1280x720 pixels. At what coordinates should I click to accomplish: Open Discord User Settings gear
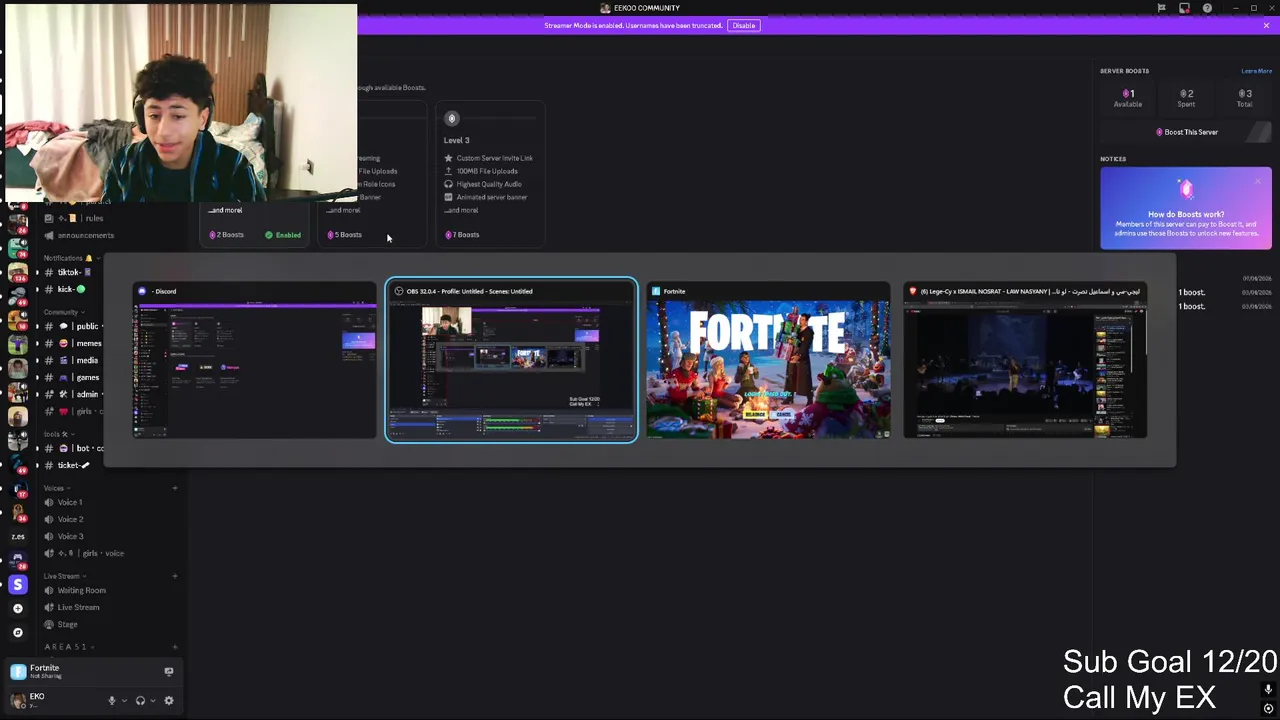[169, 701]
